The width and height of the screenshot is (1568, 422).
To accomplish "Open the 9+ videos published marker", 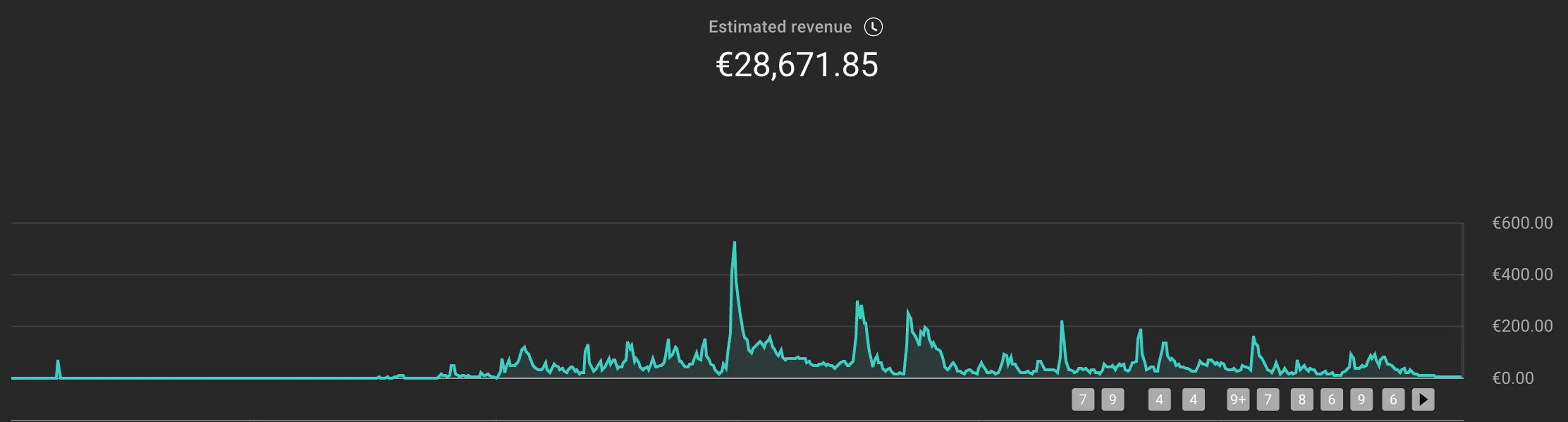I will pos(1238,399).
